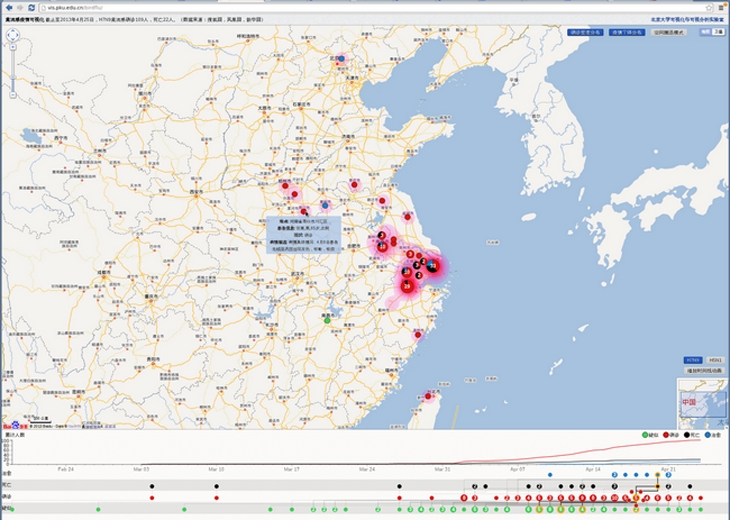Image resolution: width=730 pixels, height=520 pixels.
Task: Toggle the blue 治愈 legend item
Action: point(713,435)
